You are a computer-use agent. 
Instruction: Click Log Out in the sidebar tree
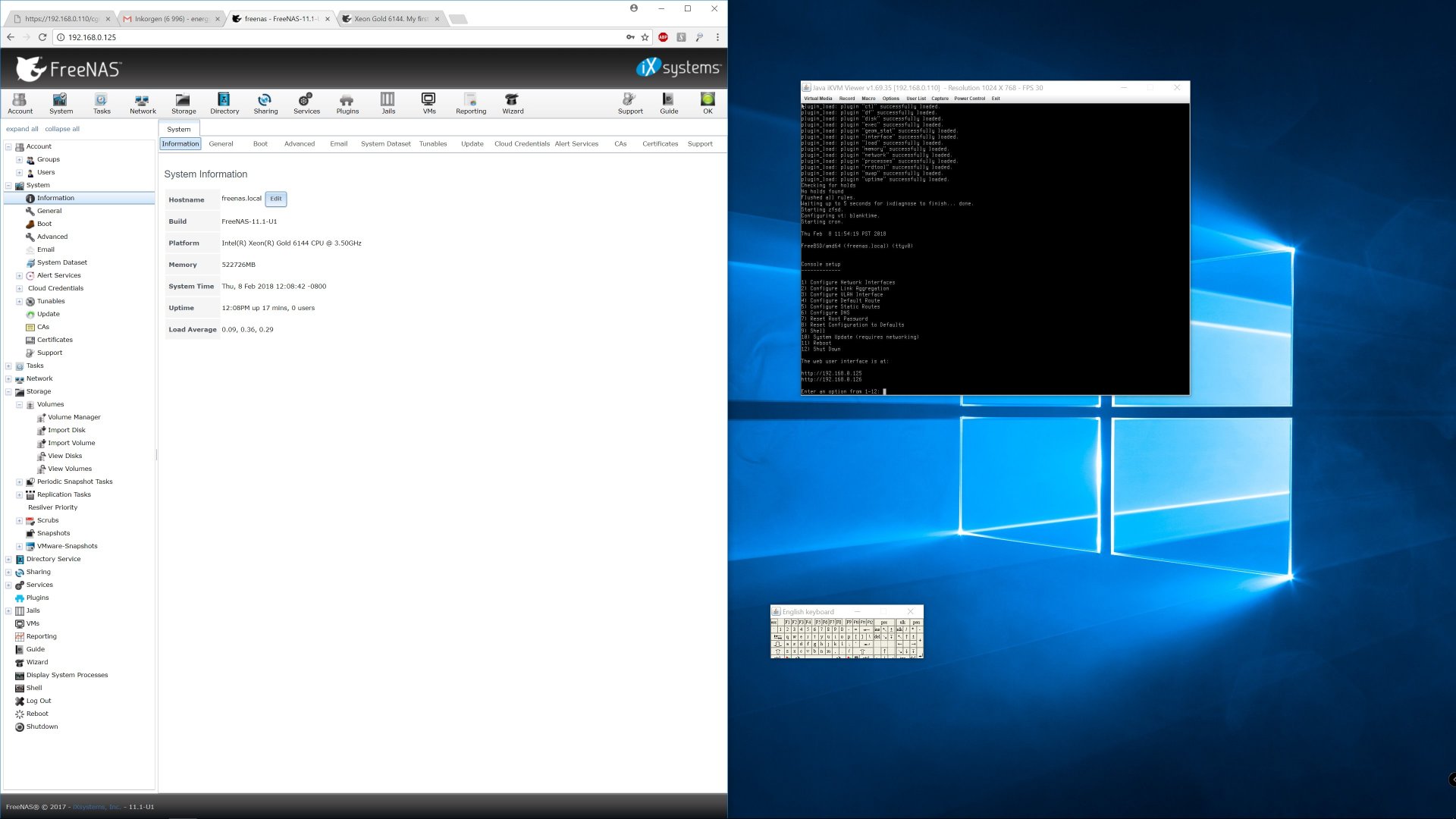tap(39, 701)
